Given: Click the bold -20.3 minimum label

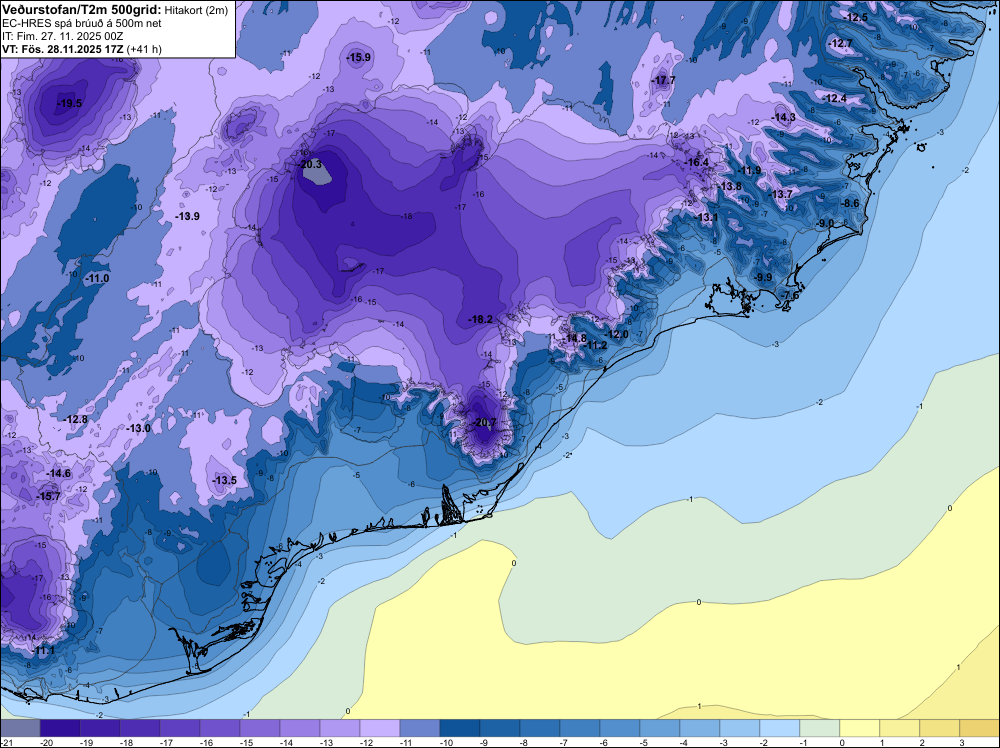Looking at the screenshot, I should click(310, 165).
